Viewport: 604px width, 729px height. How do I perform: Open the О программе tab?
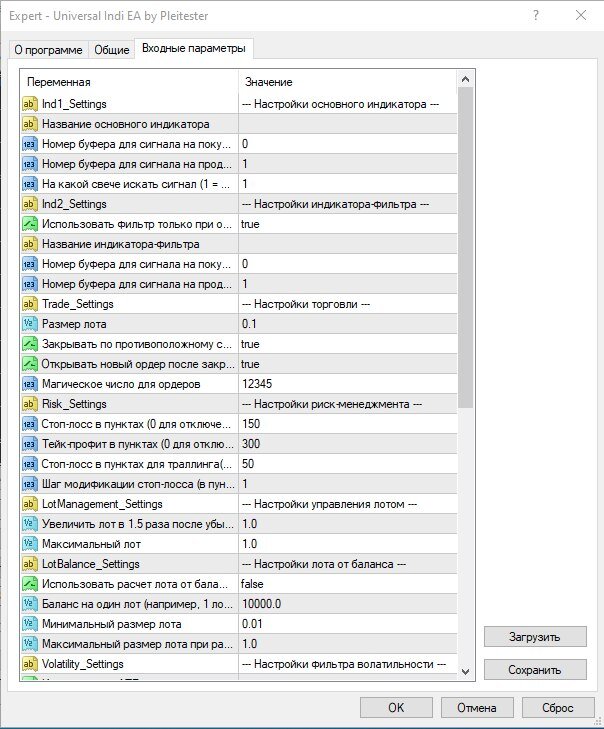(48, 50)
